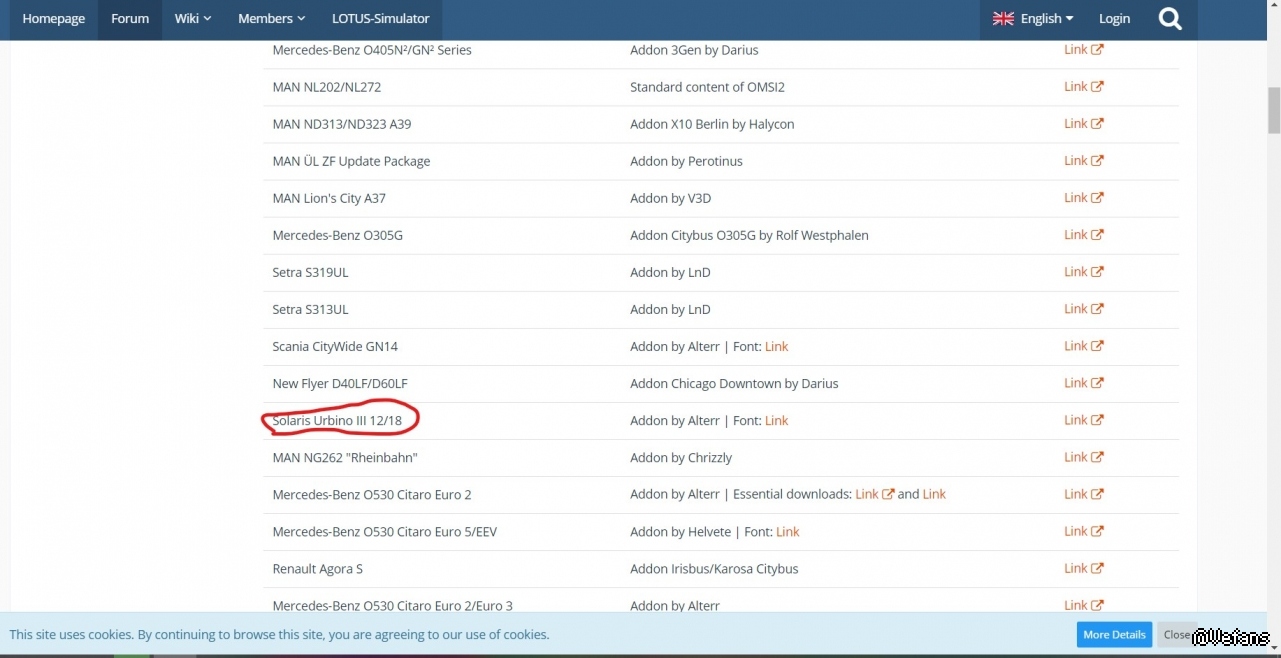The width and height of the screenshot is (1281, 658).
Task: Click the Link for MAN NG262 Rheinbahn
Action: tap(1075, 457)
